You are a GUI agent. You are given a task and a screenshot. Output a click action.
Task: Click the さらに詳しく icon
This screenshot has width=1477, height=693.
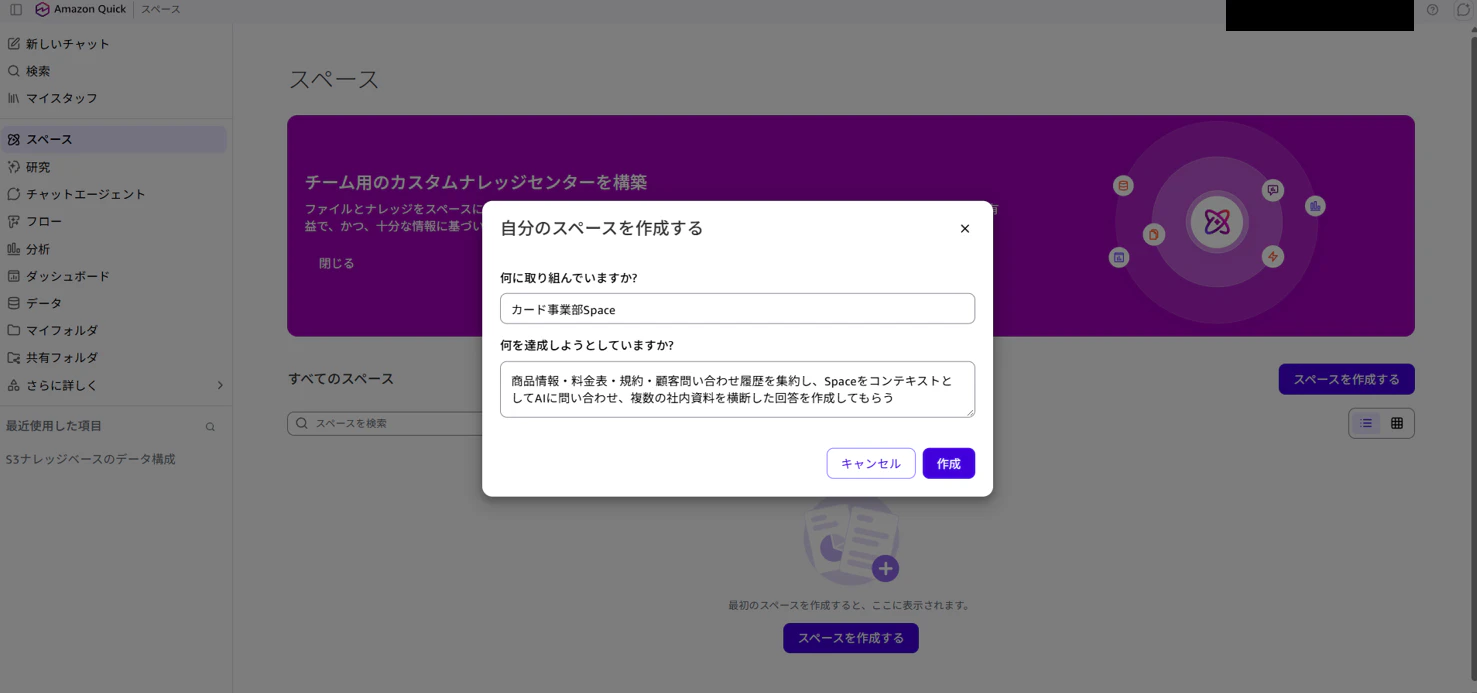tap(14, 385)
